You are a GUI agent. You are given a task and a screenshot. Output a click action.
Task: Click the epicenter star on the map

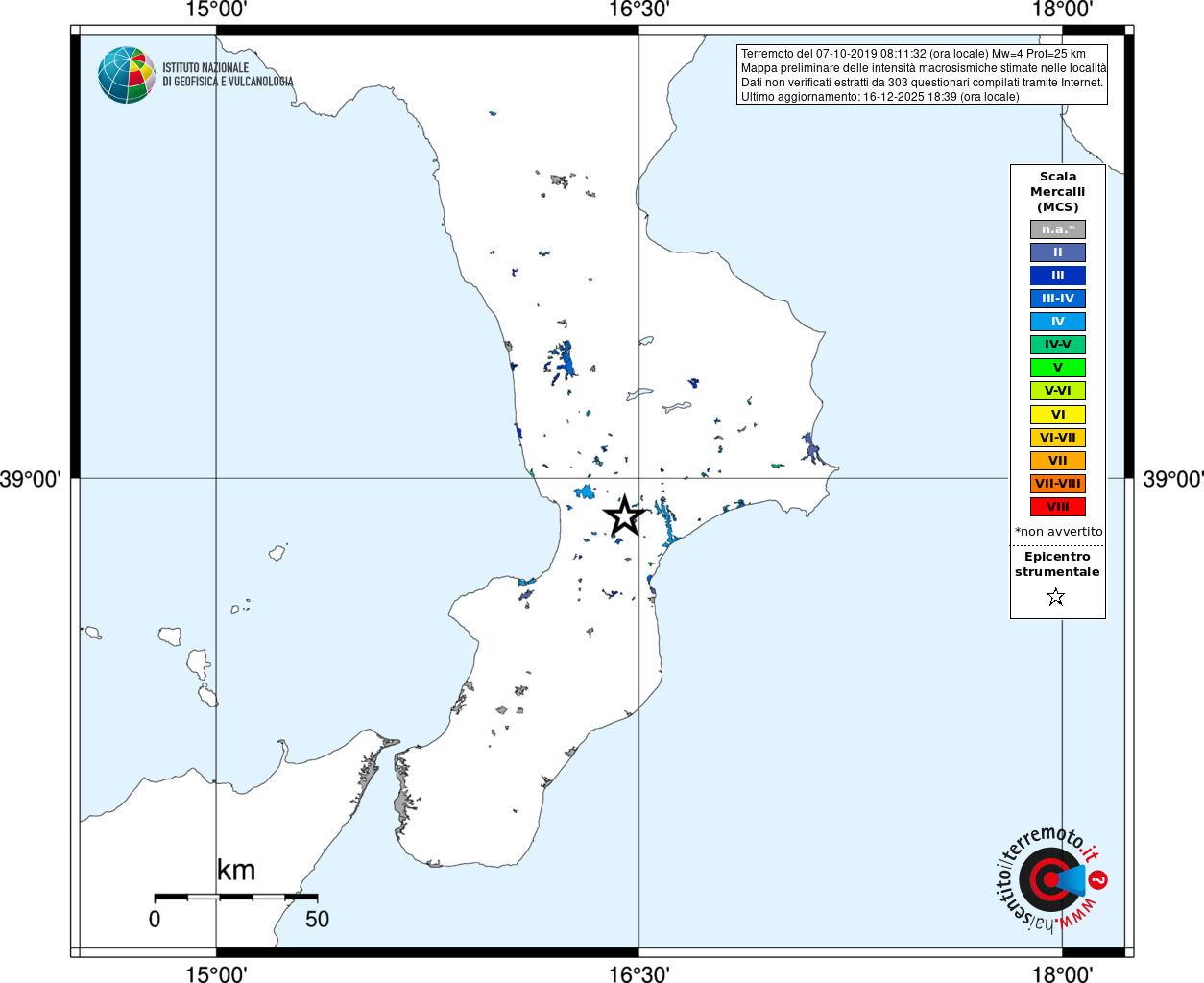(624, 515)
